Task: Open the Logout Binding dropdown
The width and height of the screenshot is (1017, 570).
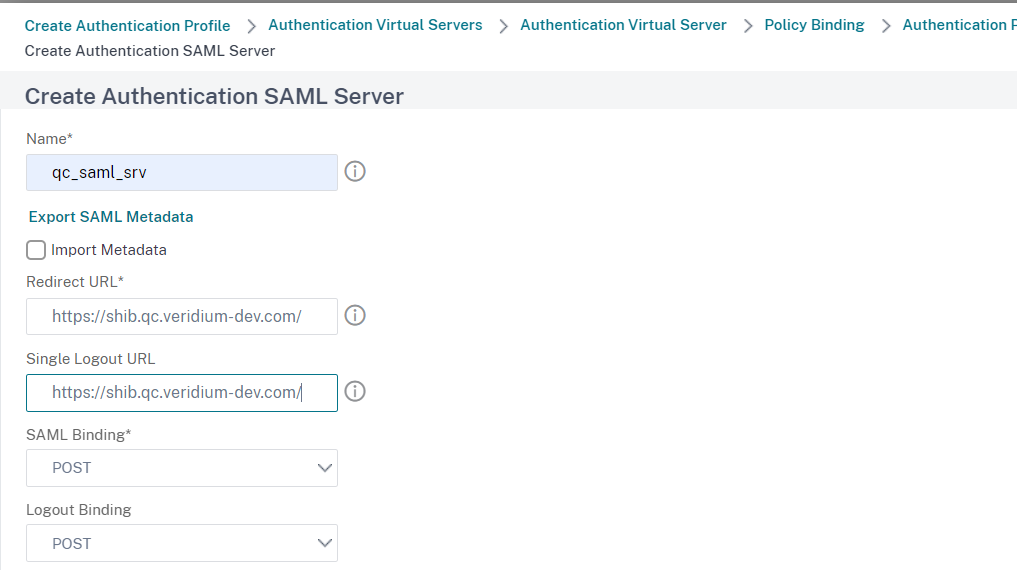Action: 181,544
